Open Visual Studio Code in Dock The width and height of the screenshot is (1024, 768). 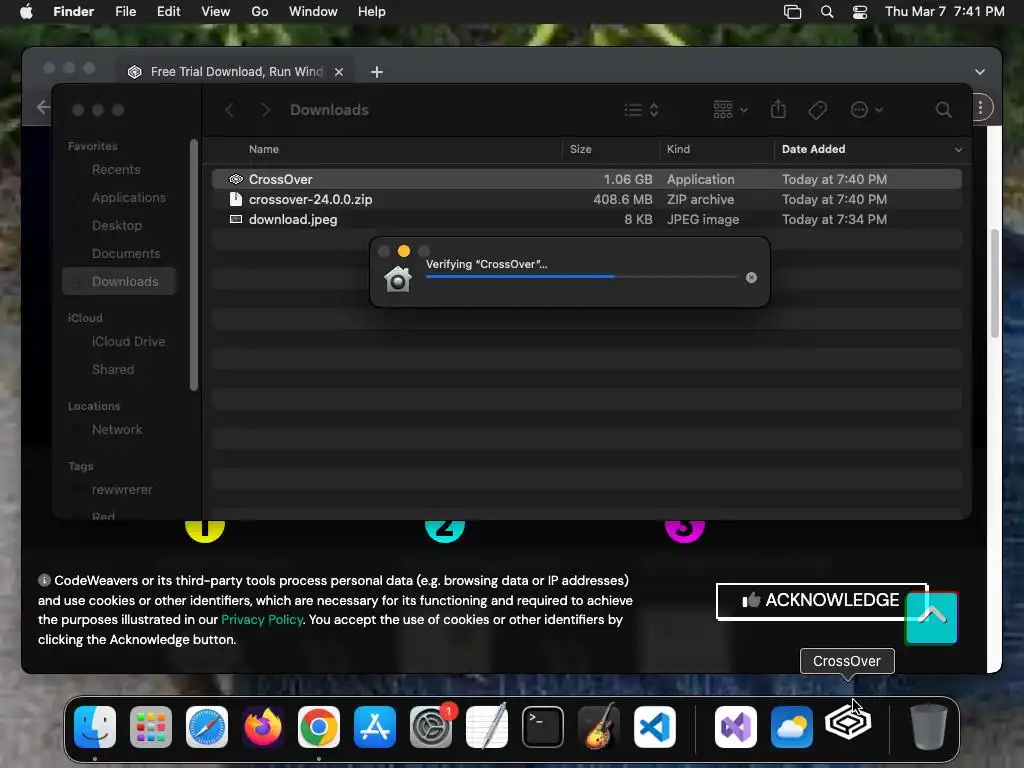pyautogui.click(x=654, y=727)
